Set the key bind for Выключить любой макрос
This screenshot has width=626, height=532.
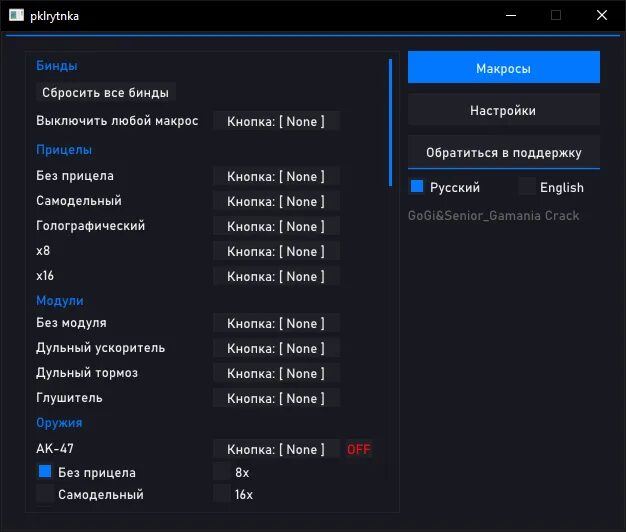click(x=276, y=121)
